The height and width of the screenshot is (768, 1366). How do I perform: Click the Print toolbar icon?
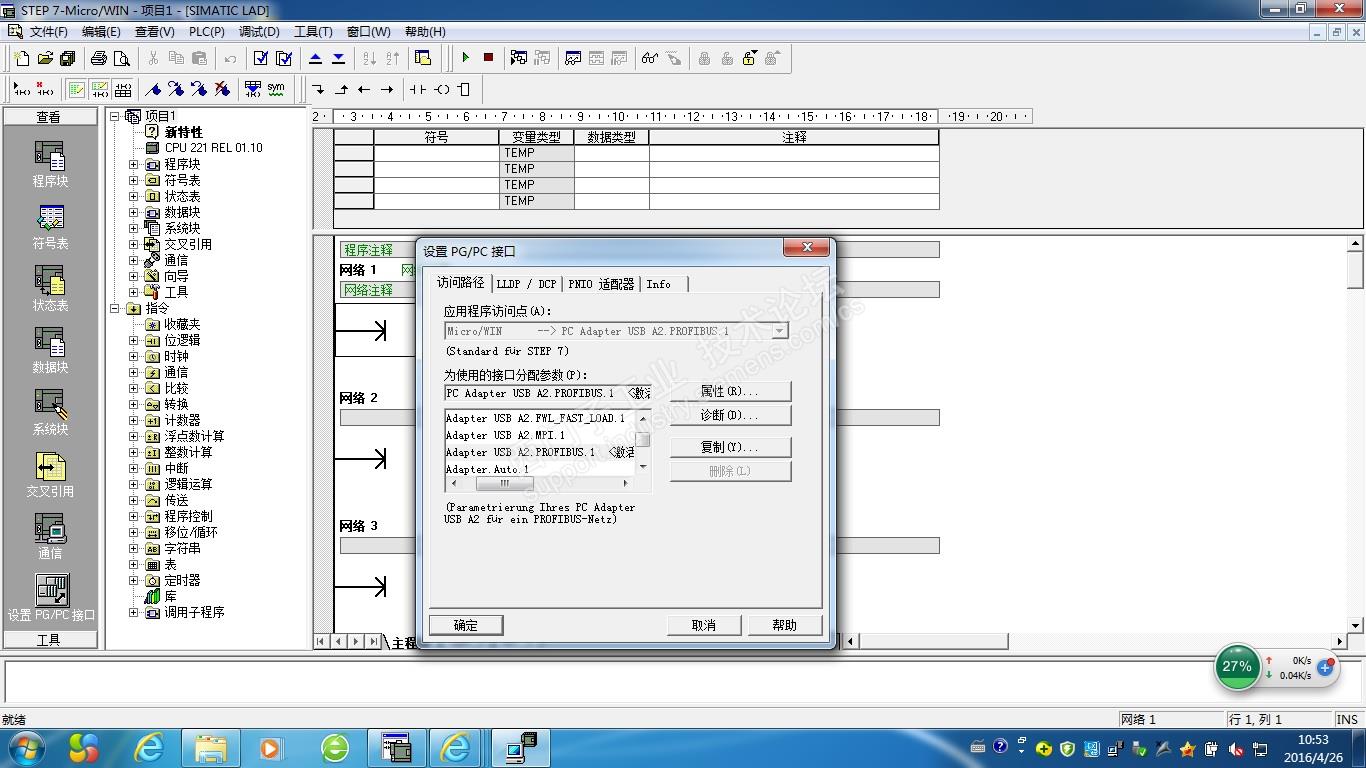click(x=99, y=58)
